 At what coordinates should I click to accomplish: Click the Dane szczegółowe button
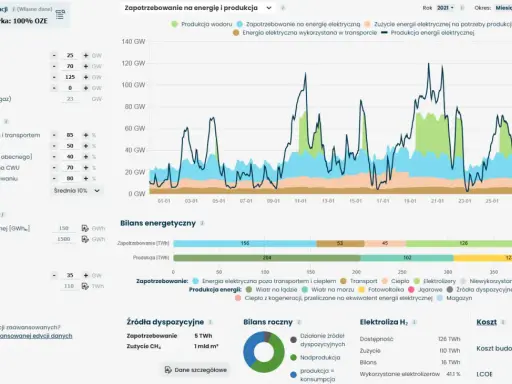[196, 370]
